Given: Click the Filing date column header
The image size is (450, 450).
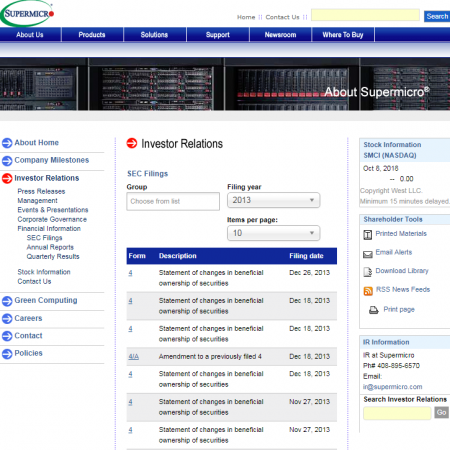Looking at the screenshot, I should click(x=306, y=256).
